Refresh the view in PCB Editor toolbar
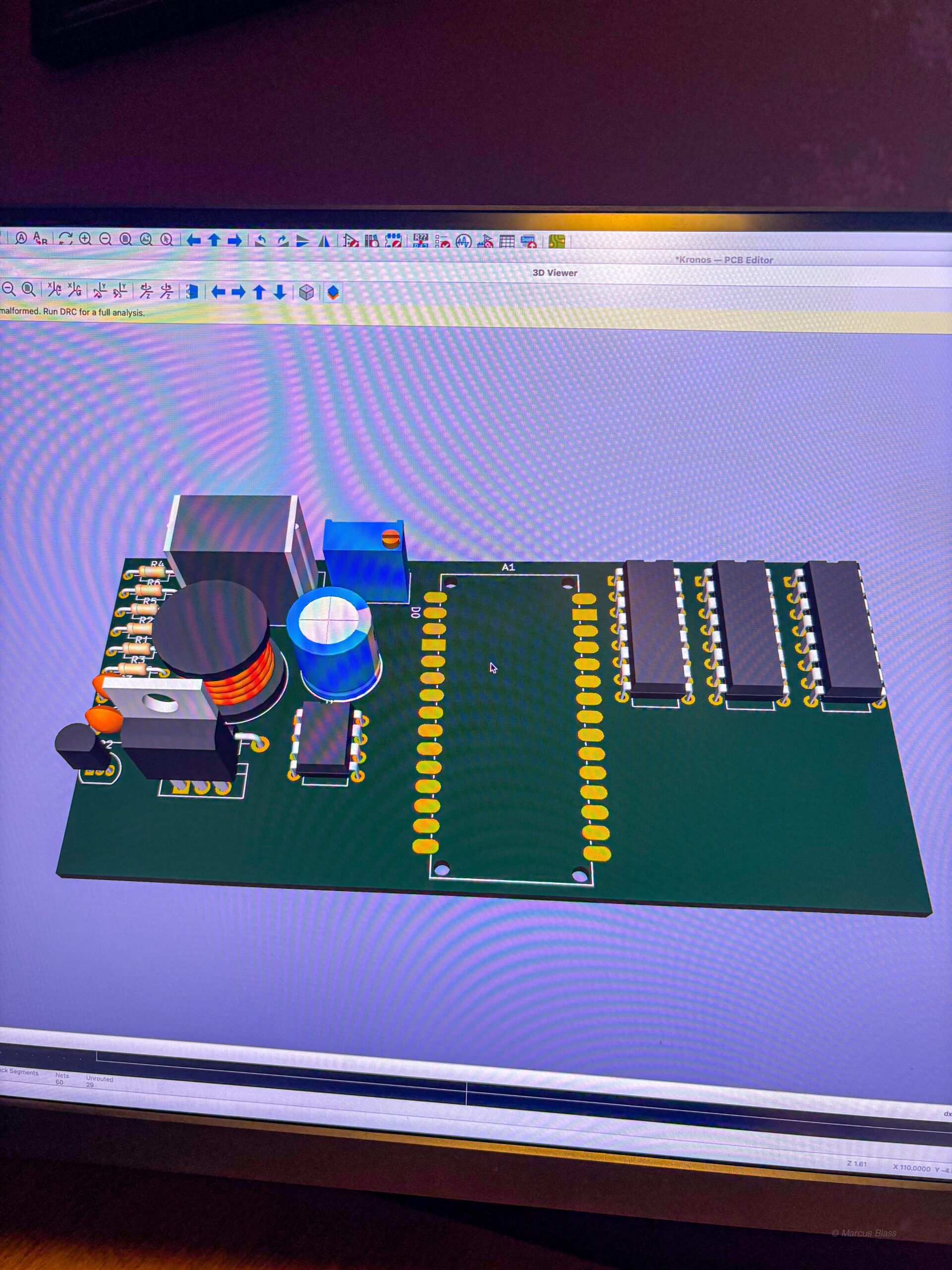This screenshot has width=952, height=1270. pyautogui.click(x=65, y=239)
